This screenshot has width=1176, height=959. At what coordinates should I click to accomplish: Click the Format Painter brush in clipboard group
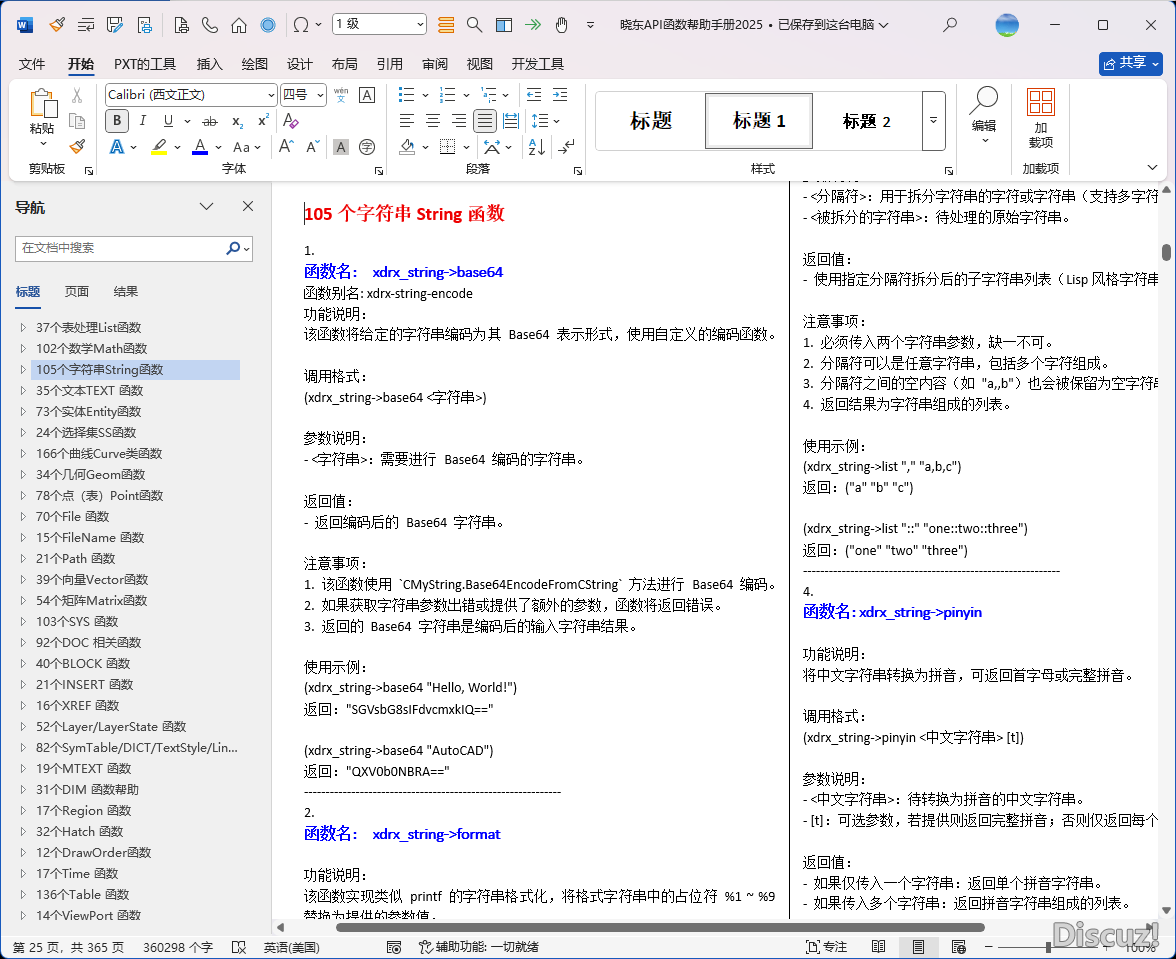(x=77, y=146)
